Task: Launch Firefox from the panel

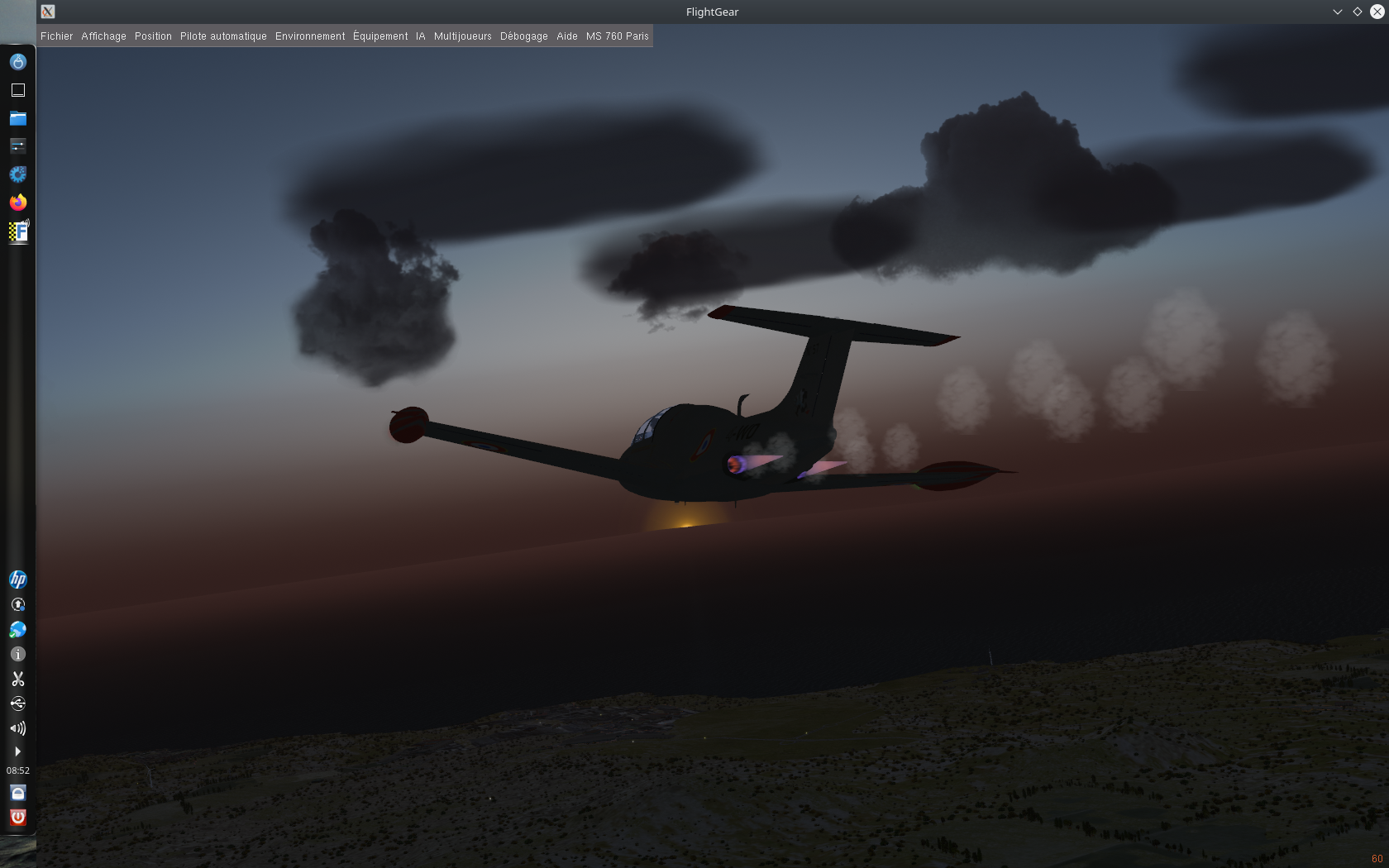Action: pos(18,203)
